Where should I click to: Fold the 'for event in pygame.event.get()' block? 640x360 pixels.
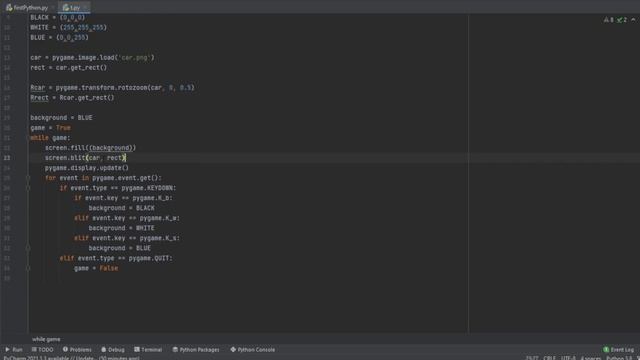point(28,178)
